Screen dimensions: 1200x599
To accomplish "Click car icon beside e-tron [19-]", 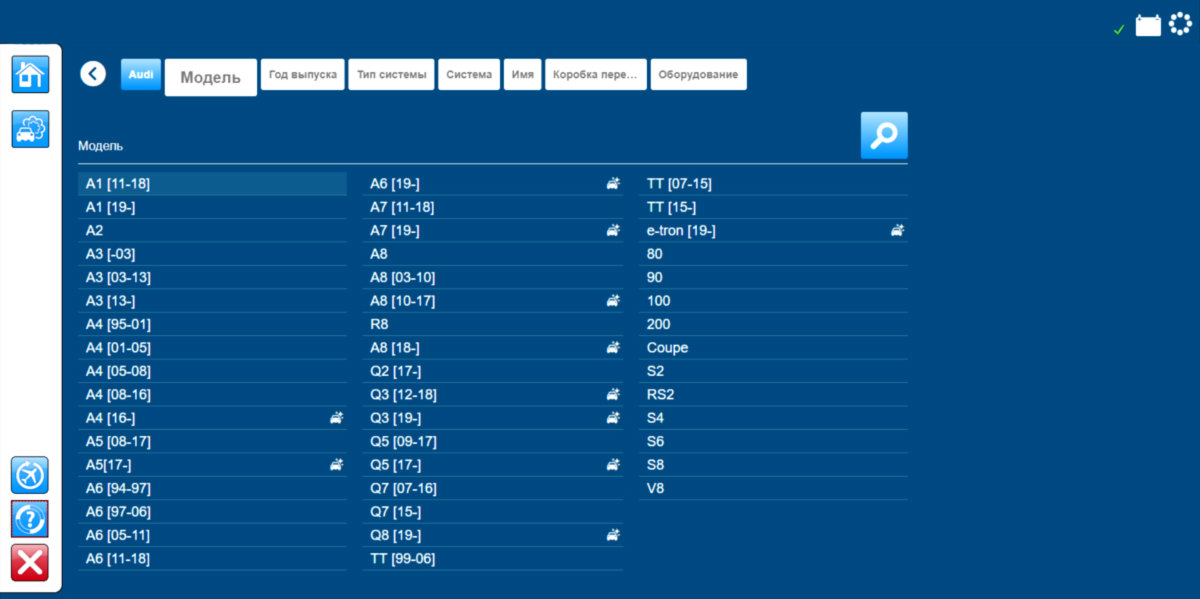I will click(x=898, y=231).
